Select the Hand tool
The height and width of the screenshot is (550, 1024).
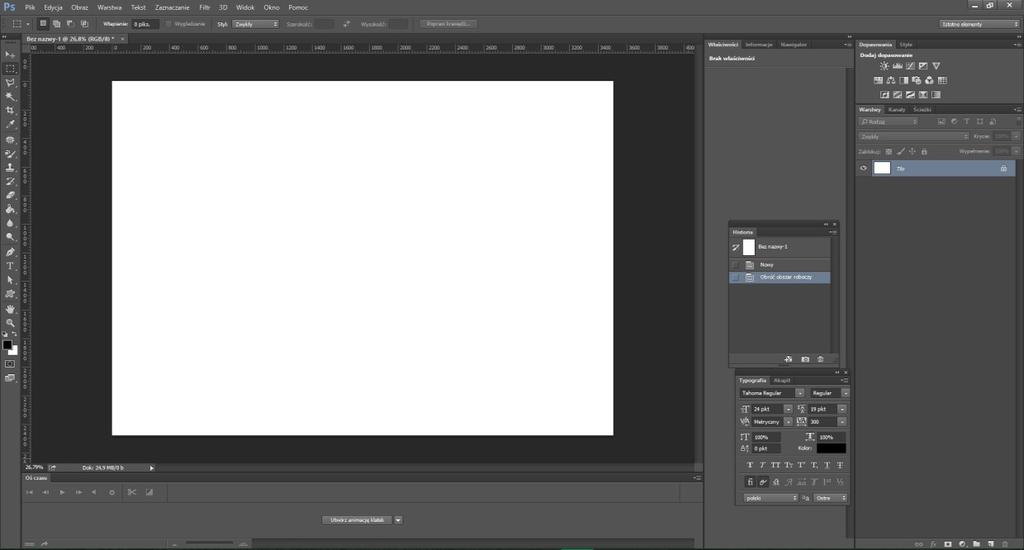coord(10,309)
